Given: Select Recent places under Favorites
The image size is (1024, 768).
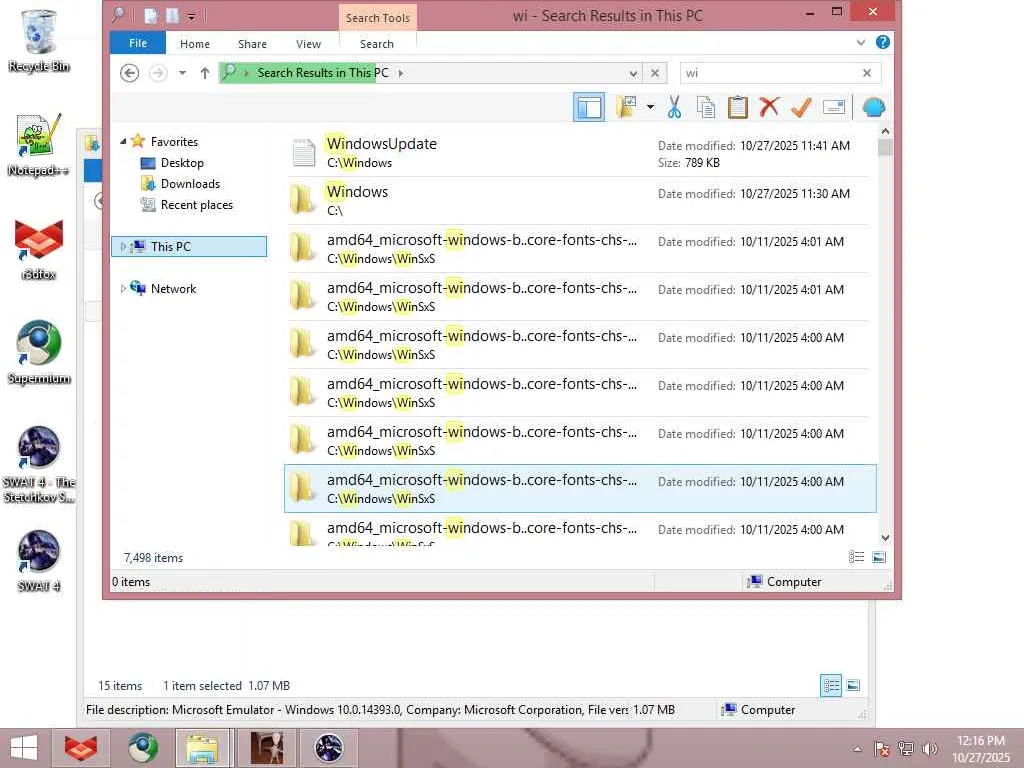Looking at the screenshot, I should (x=197, y=204).
